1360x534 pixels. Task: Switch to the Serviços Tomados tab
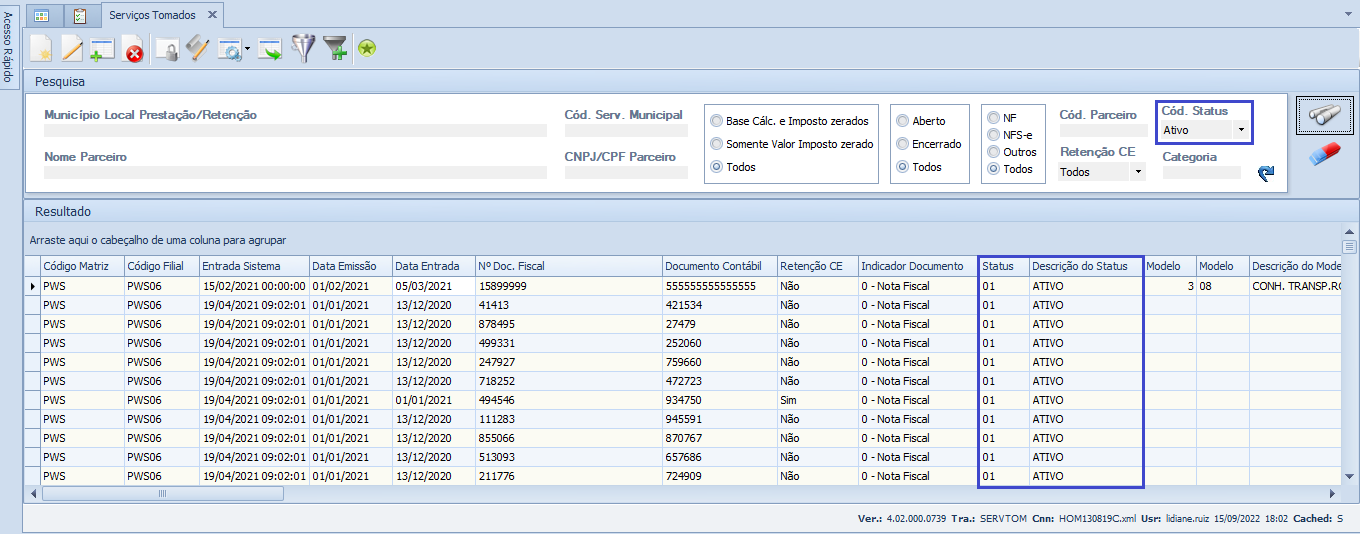click(153, 15)
